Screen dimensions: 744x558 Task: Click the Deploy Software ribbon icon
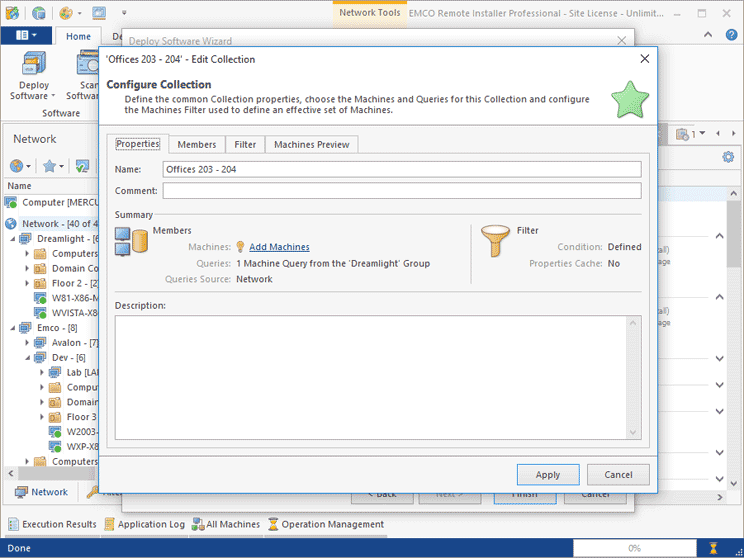(x=33, y=76)
